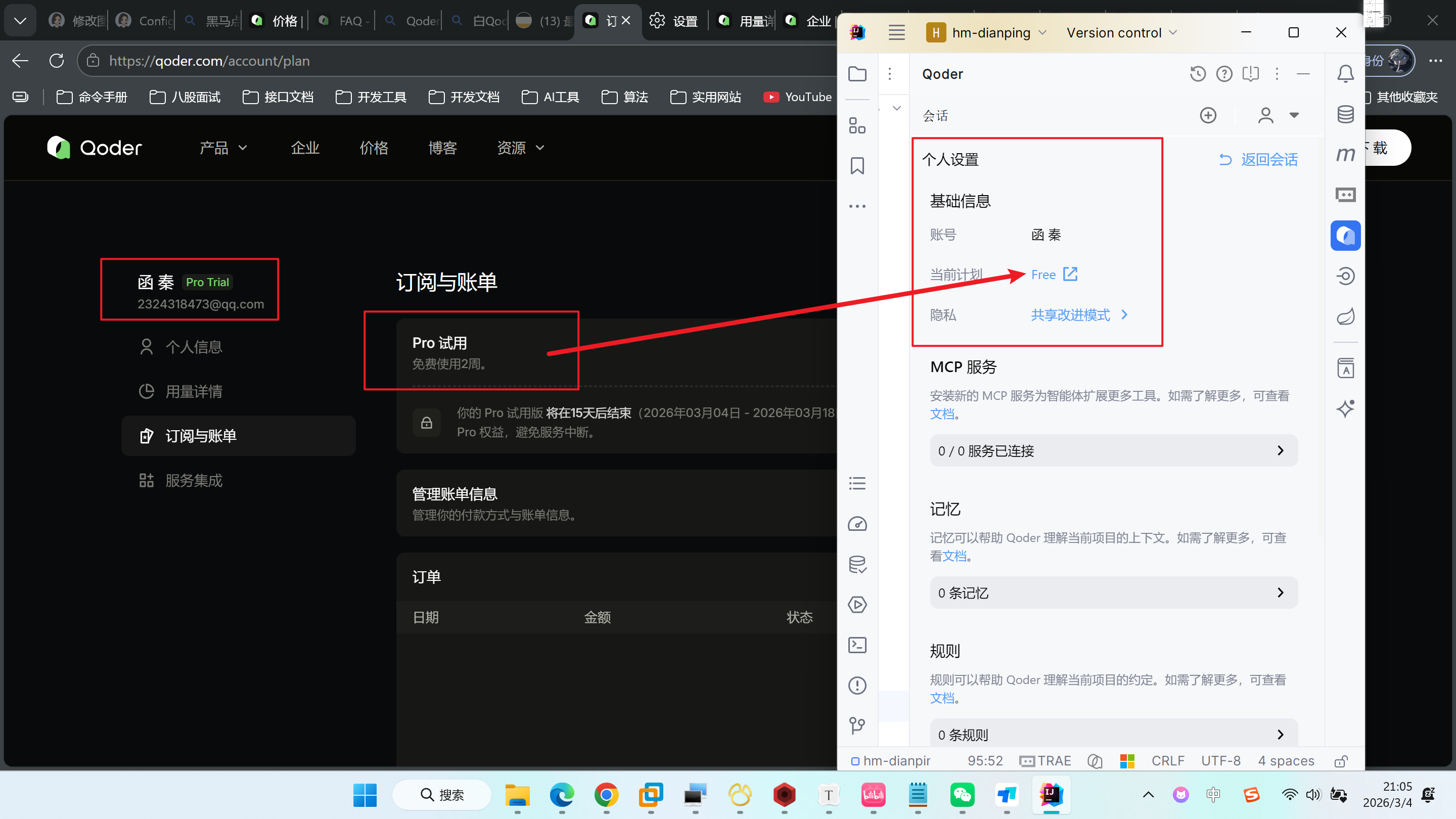Go to 博客 in the Qoder site navigation

click(442, 148)
